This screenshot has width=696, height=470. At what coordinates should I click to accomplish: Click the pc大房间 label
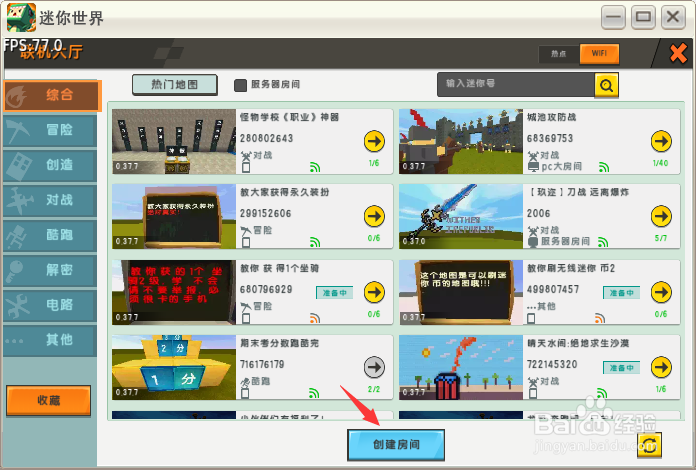click(562, 167)
